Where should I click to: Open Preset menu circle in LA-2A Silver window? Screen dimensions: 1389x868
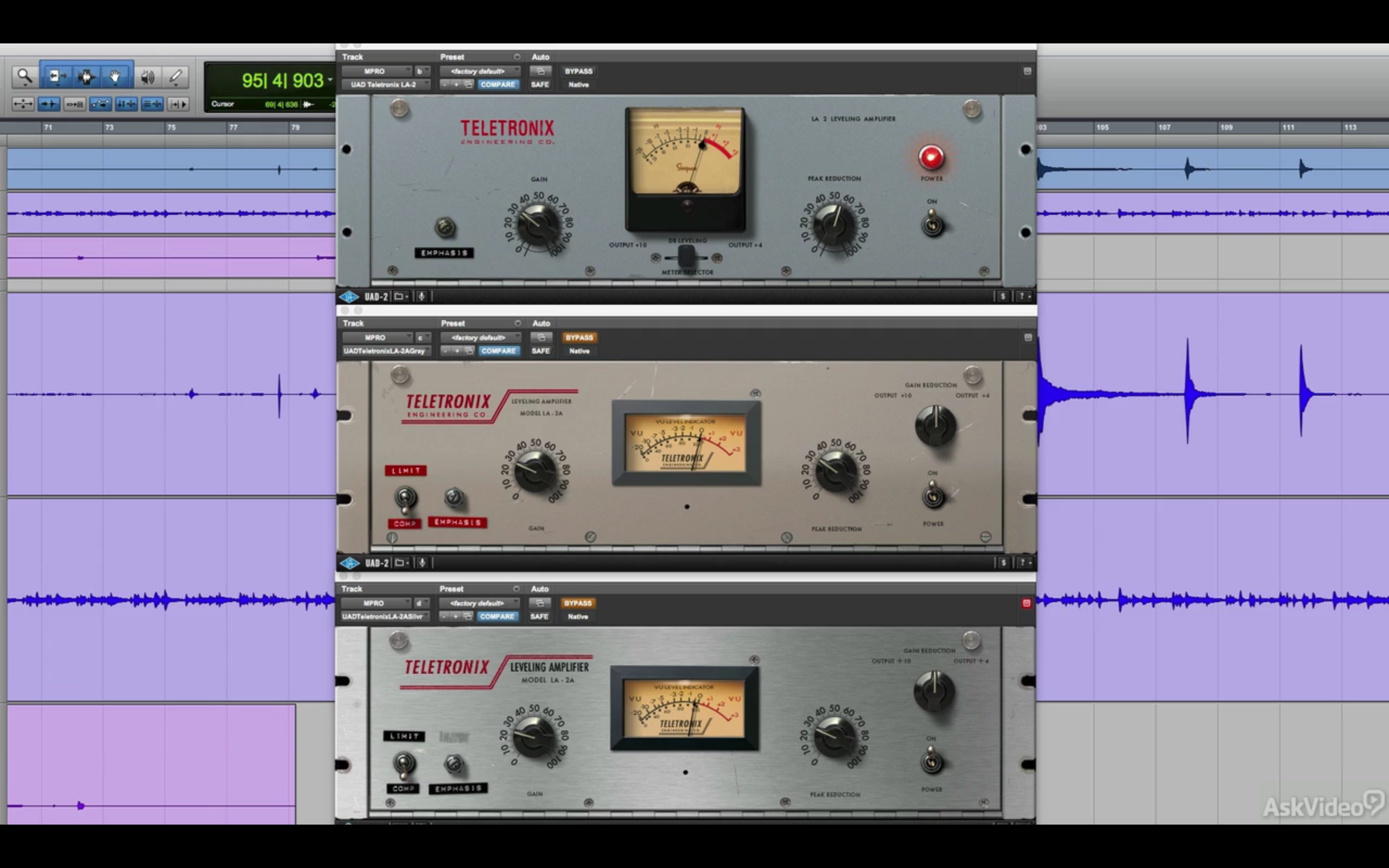tap(516, 589)
